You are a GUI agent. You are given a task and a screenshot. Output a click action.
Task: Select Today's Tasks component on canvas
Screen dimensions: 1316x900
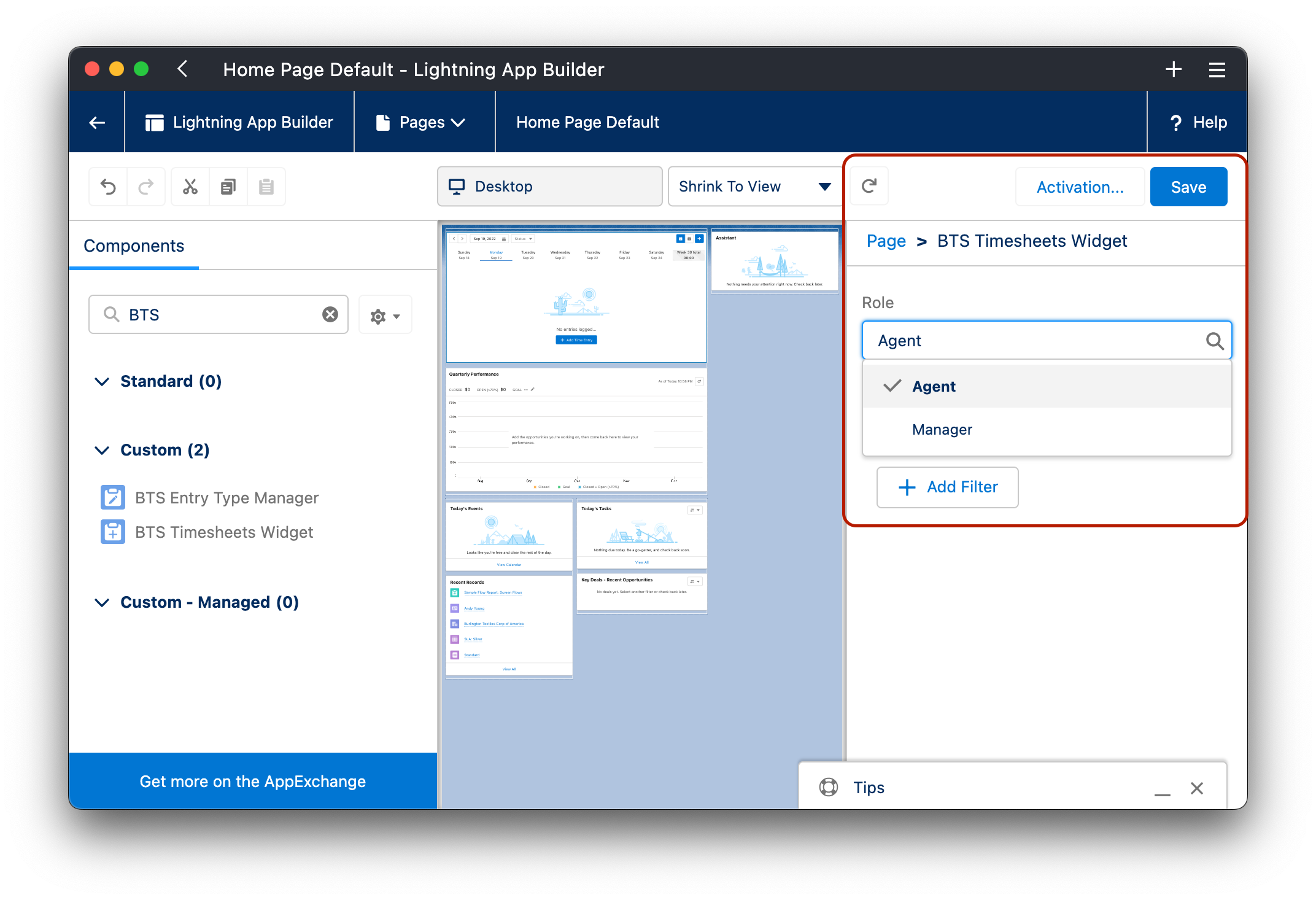click(641, 535)
